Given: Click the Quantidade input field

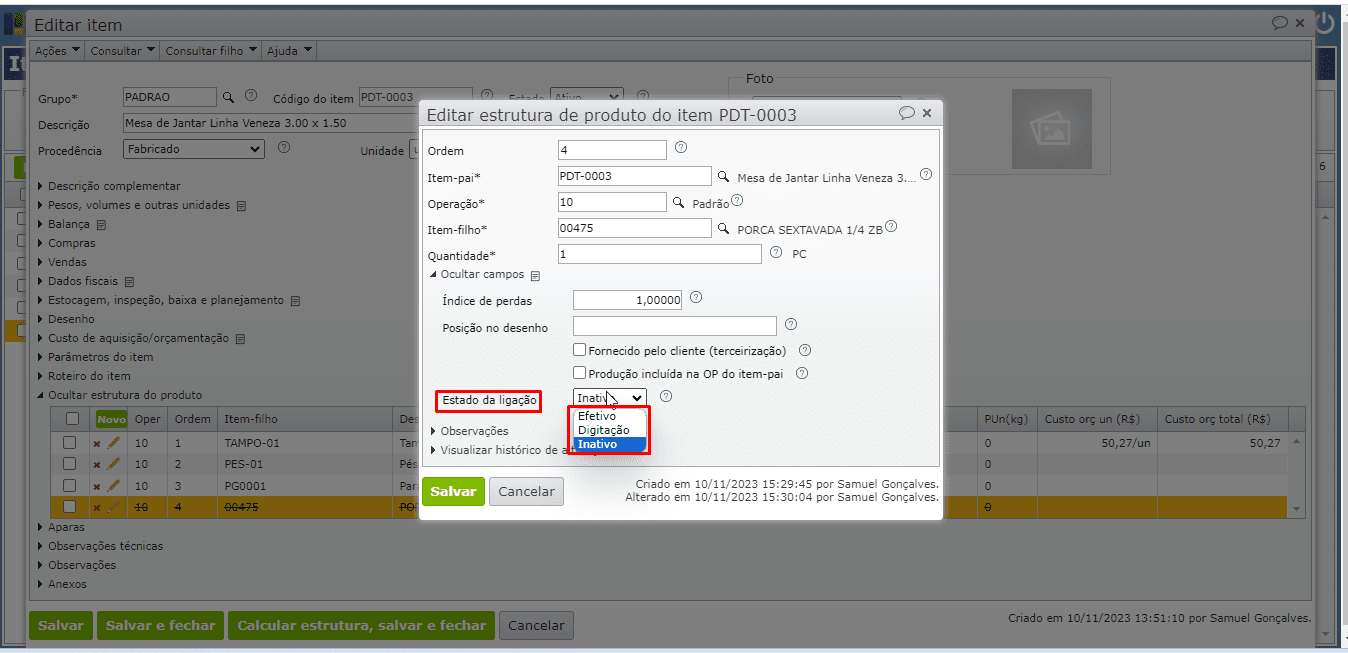Looking at the screenshot, I should [x=660, y=254].
